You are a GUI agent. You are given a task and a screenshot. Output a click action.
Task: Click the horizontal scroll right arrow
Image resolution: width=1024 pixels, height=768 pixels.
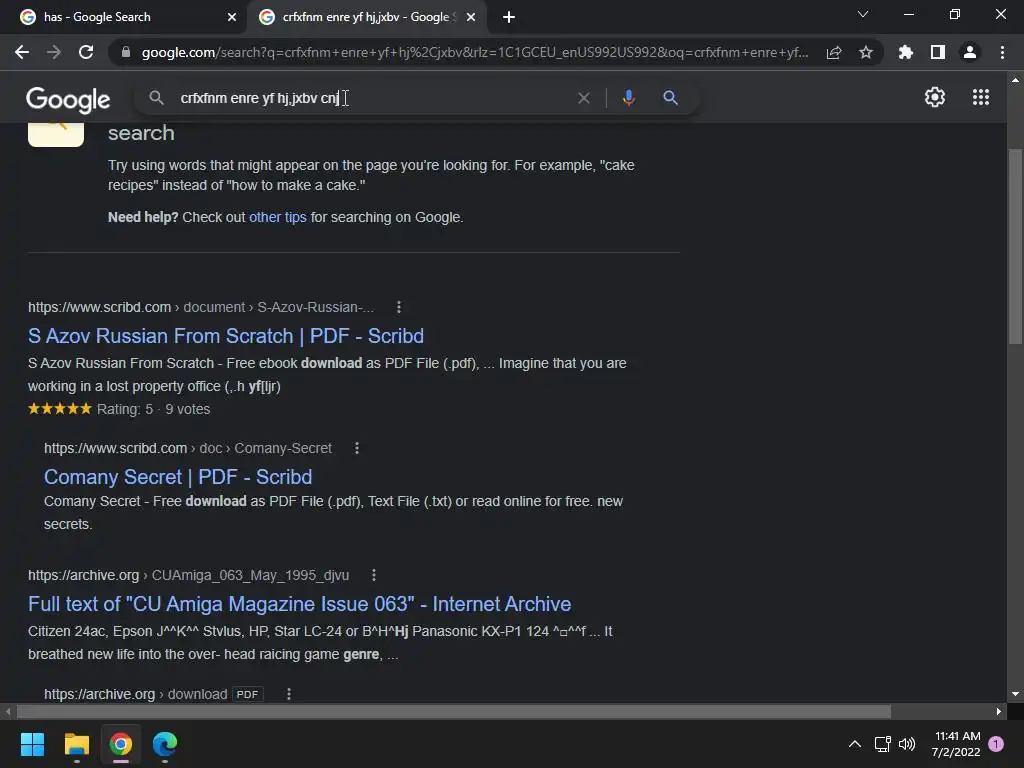(x=999, y=711)
